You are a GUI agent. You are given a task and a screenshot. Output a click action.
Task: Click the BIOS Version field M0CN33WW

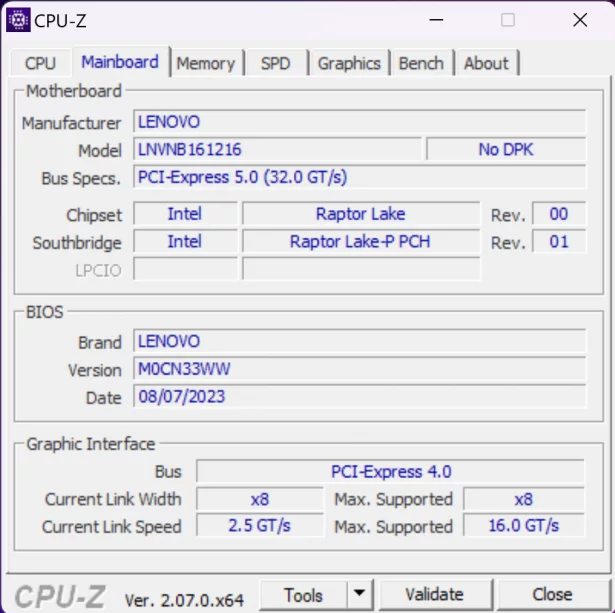click(360, 370)
